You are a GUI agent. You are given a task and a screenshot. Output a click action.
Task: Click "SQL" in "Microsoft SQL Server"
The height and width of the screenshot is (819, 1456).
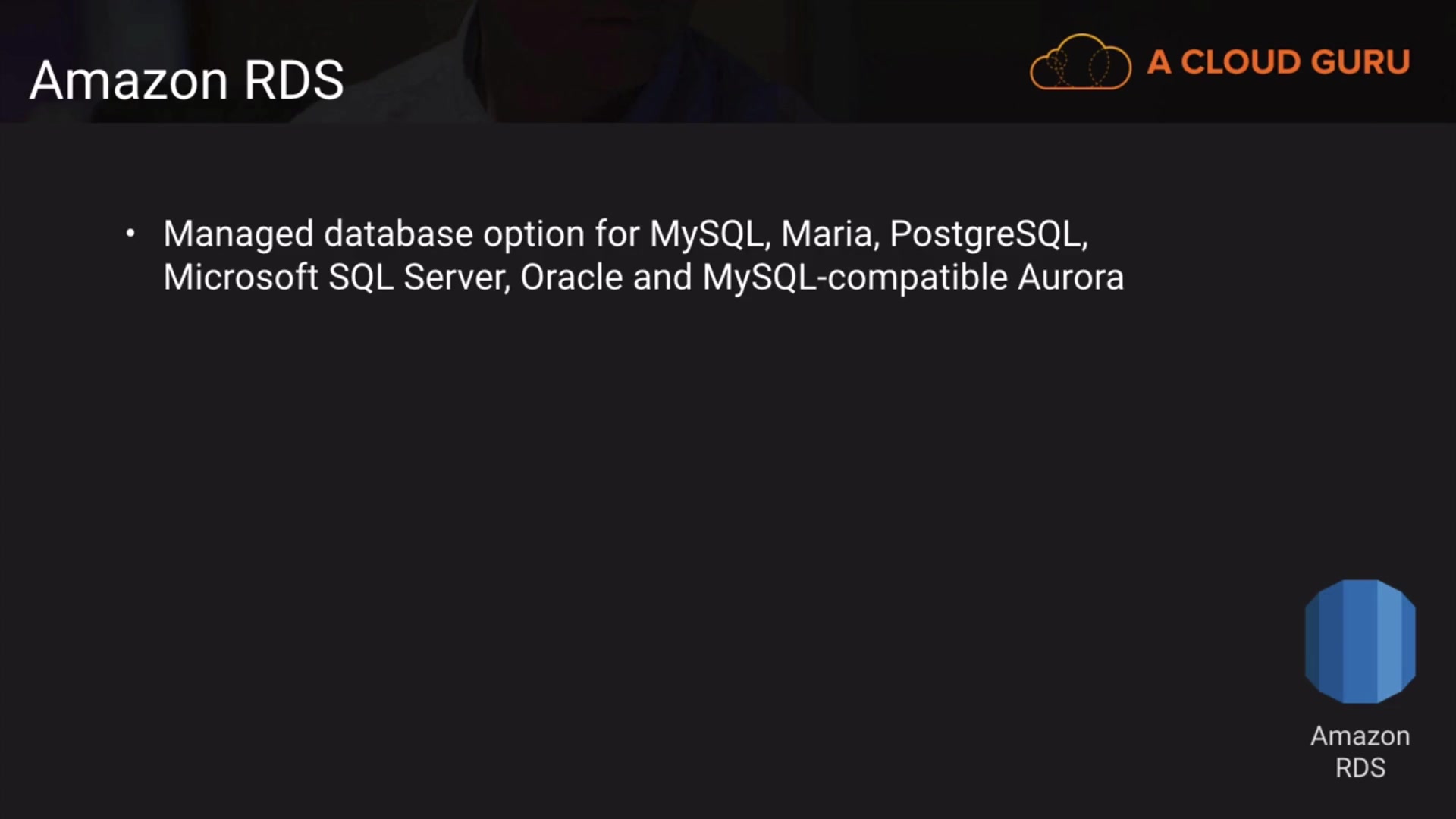361,278
